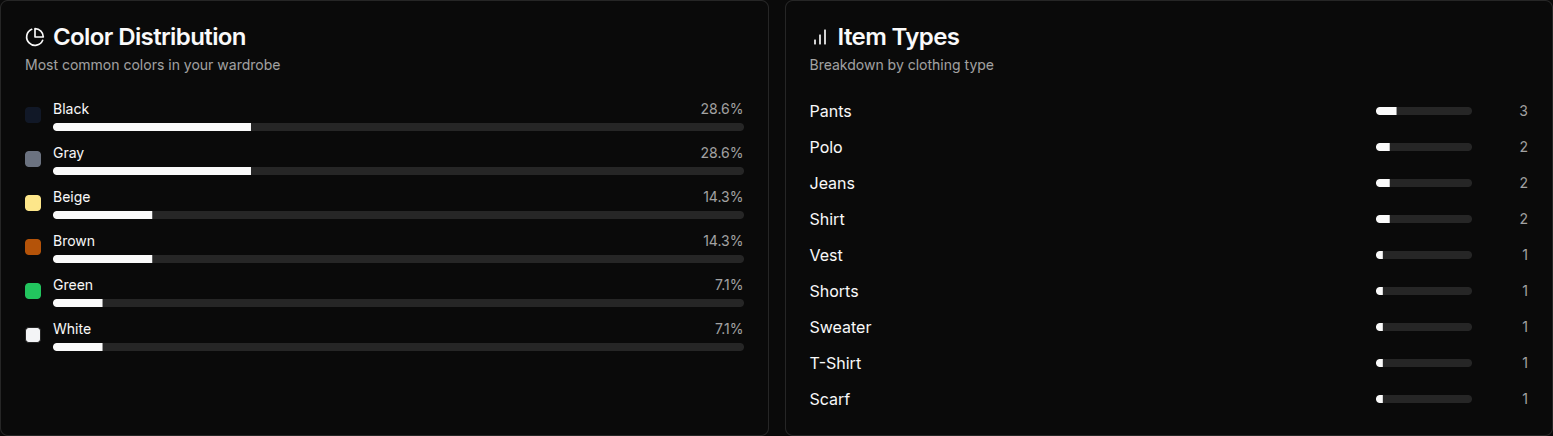Image resolution: width=1553 pixels, height=436 pixels.
Task: Select the Beige color swatch
Action: point(33,203)
